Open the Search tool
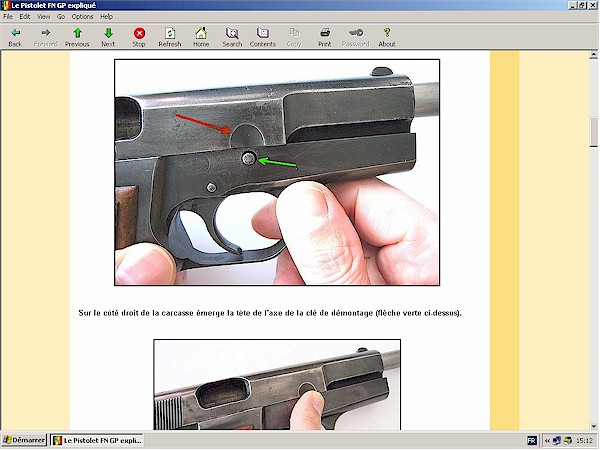Screen dimensions: 600x450 [232, 37]
